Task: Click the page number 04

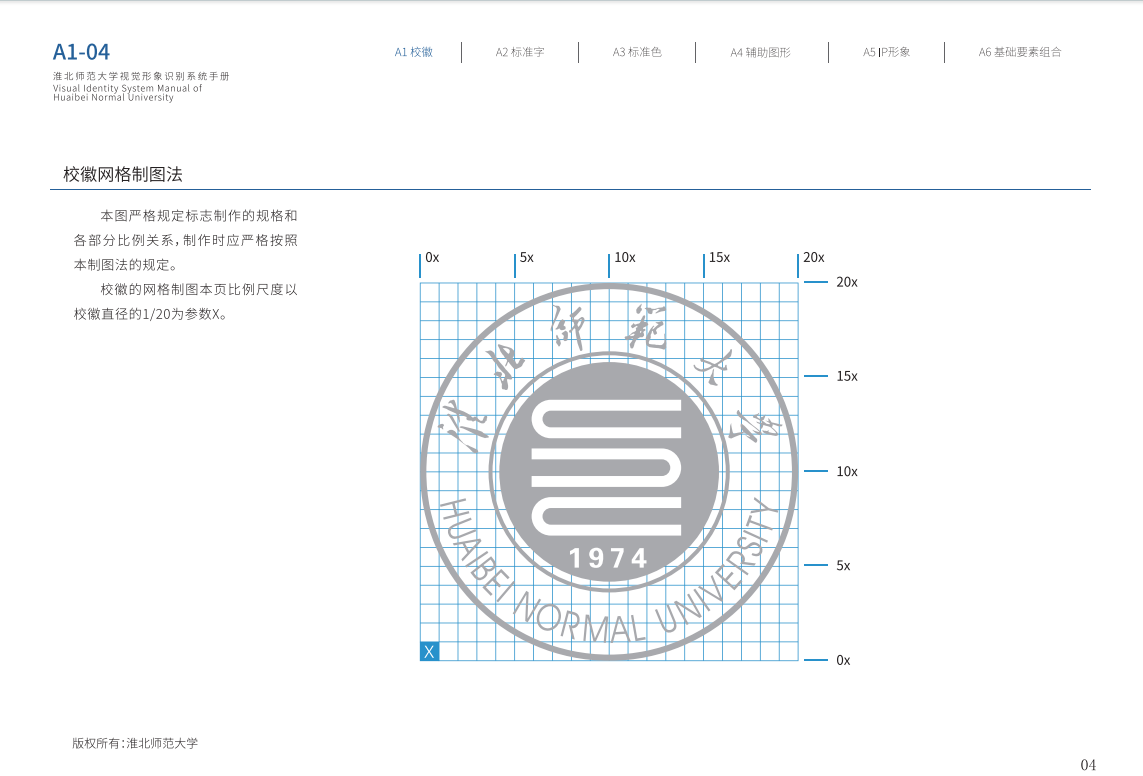Action: 1088,764
